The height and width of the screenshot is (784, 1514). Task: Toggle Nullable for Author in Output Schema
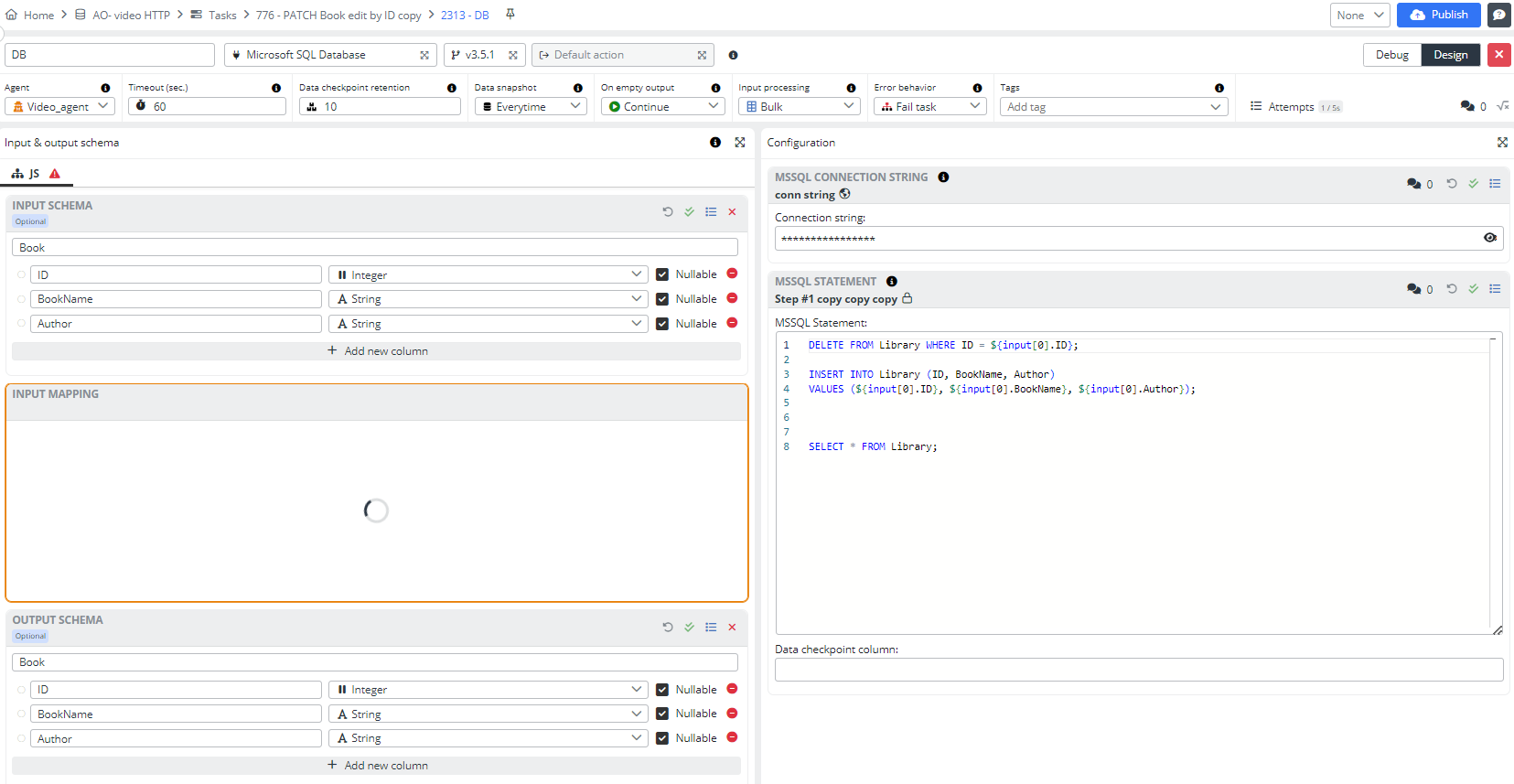tap(662, 738)
